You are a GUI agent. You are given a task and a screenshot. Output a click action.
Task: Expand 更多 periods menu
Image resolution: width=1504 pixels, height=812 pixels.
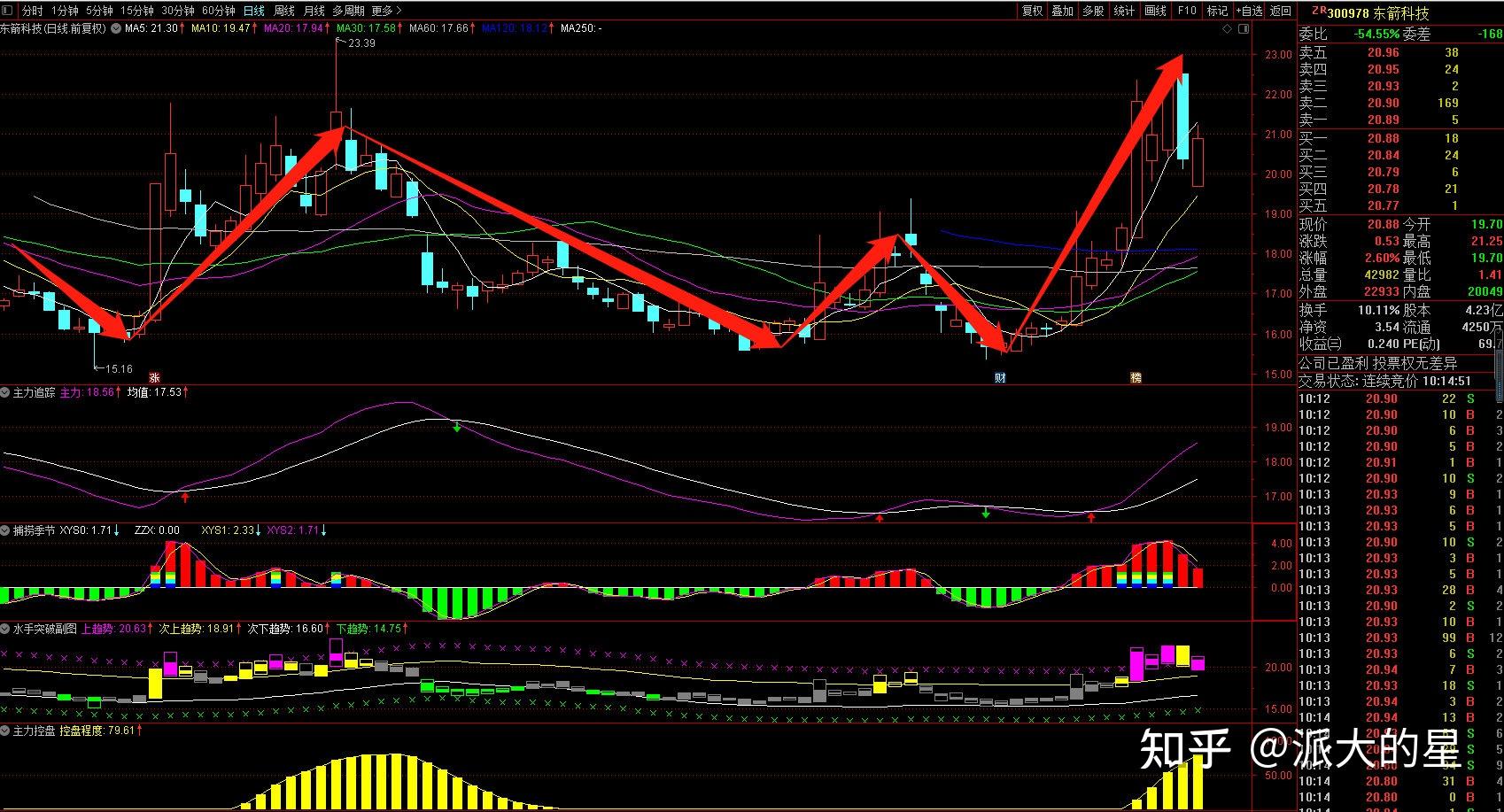[x=385, y=11]
